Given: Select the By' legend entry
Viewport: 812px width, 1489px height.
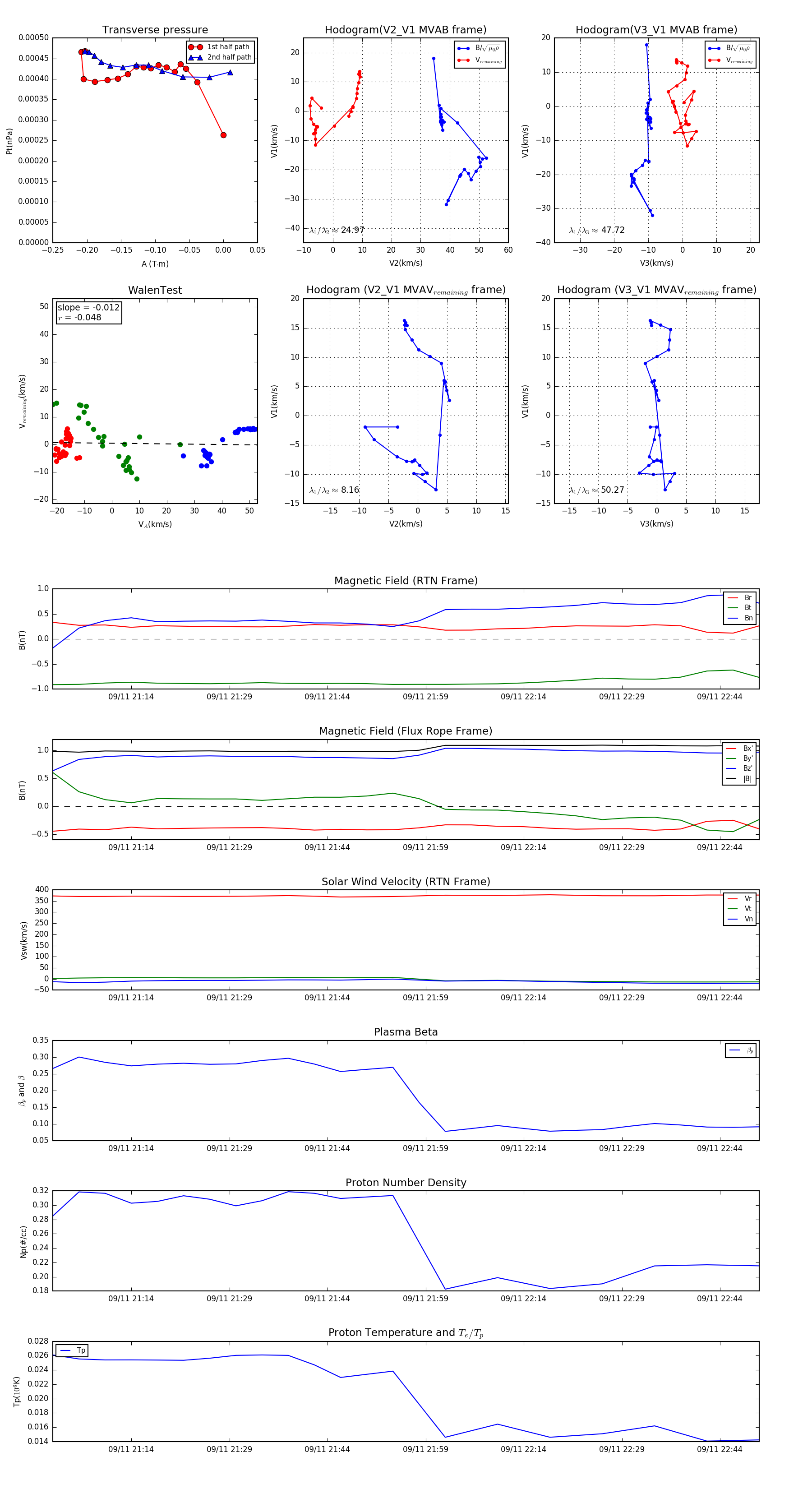Looking at the screenshot, I should 739,758.
